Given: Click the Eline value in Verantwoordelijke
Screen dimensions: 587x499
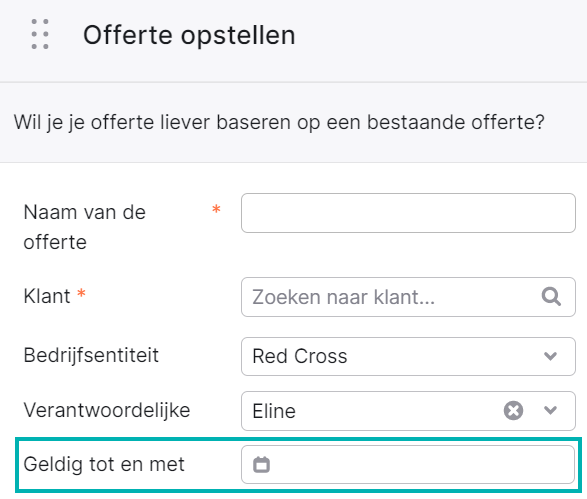Looking at the screenshot, I should (274, 411).
